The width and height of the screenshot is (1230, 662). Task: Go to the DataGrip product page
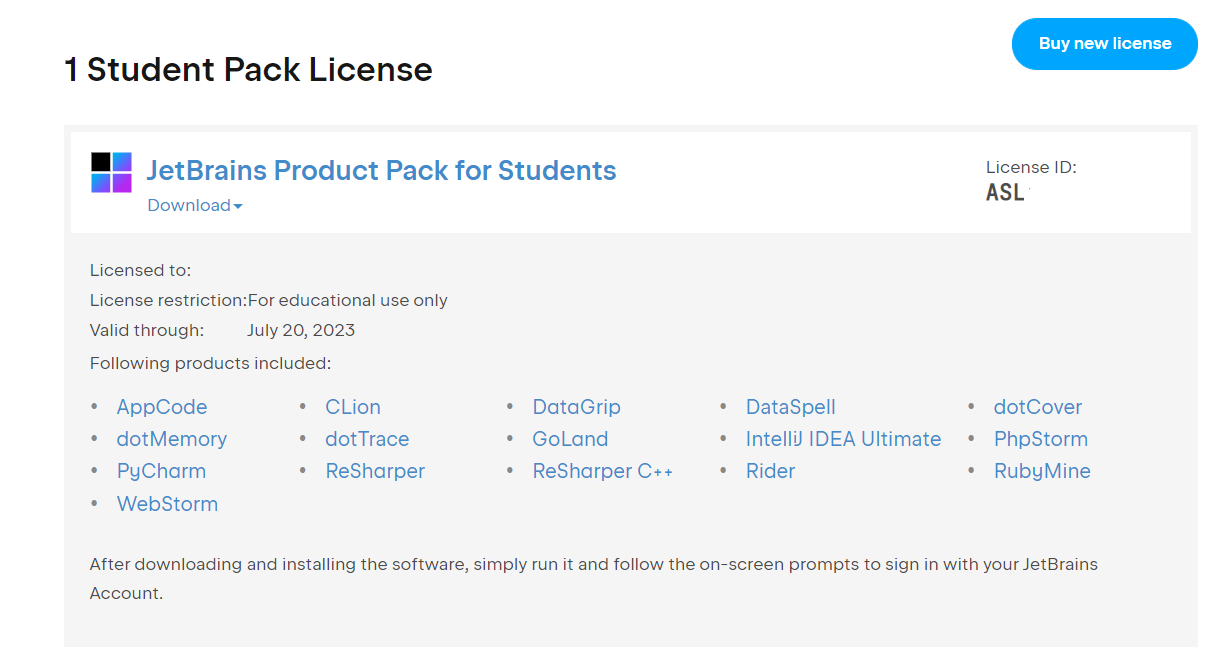pos(576,407)
